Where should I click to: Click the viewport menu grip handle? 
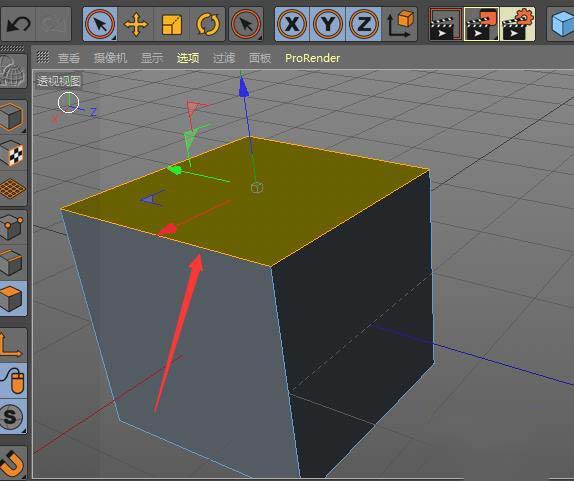[x=43, y=57]
